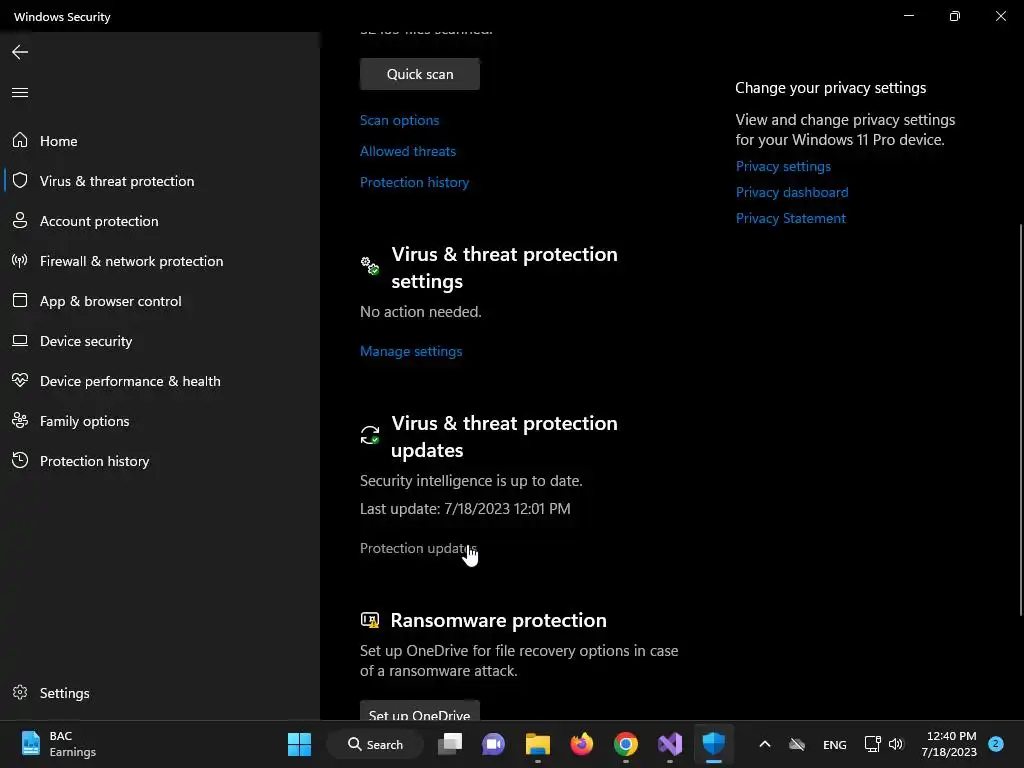Select Account protection in sidebar
Screen dimensions: 1024x768
(160, 221)
